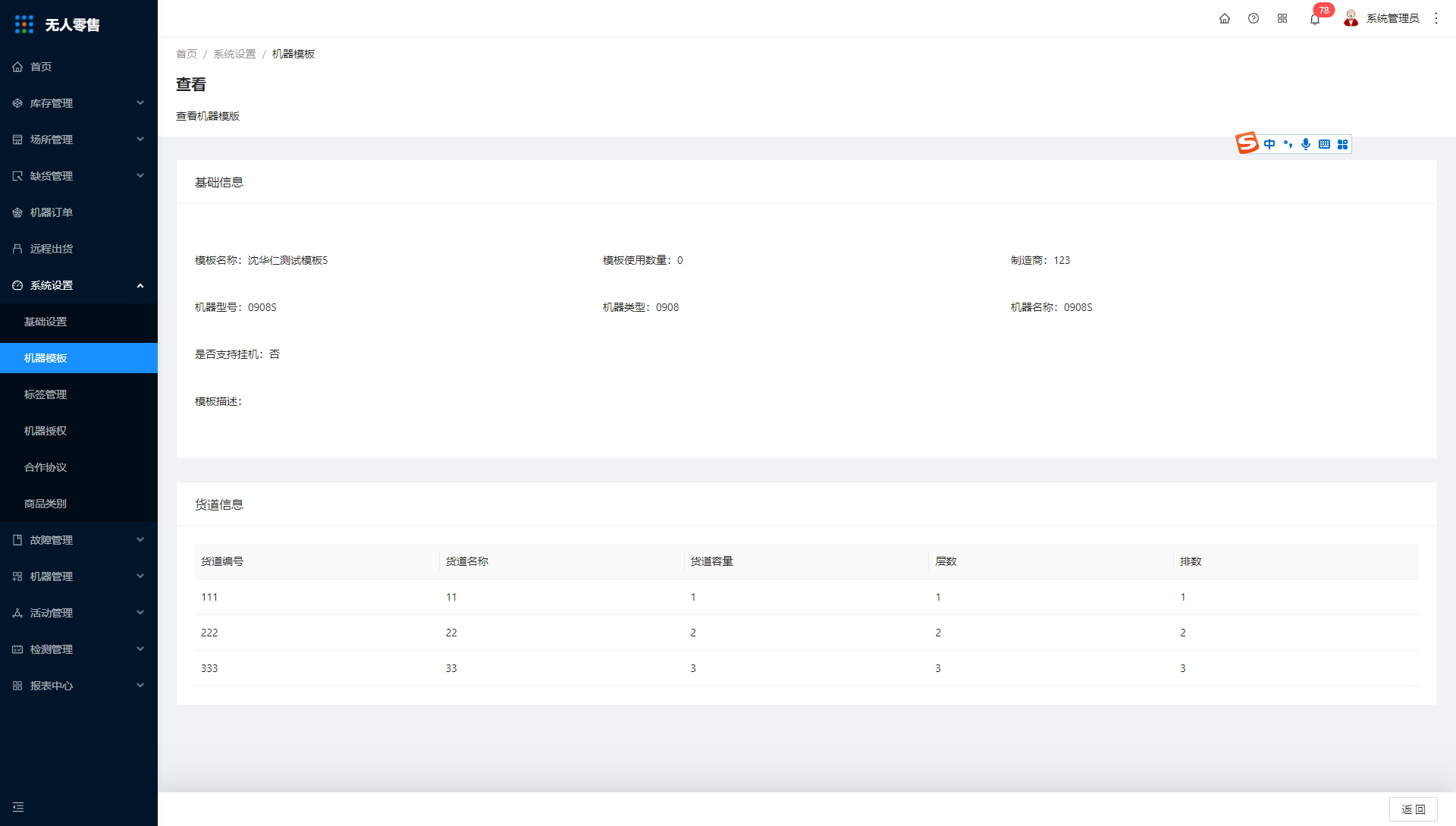Click the 场所管理 sidebar icon
This screenshot has width=1456, height=826.
[17, 140]
